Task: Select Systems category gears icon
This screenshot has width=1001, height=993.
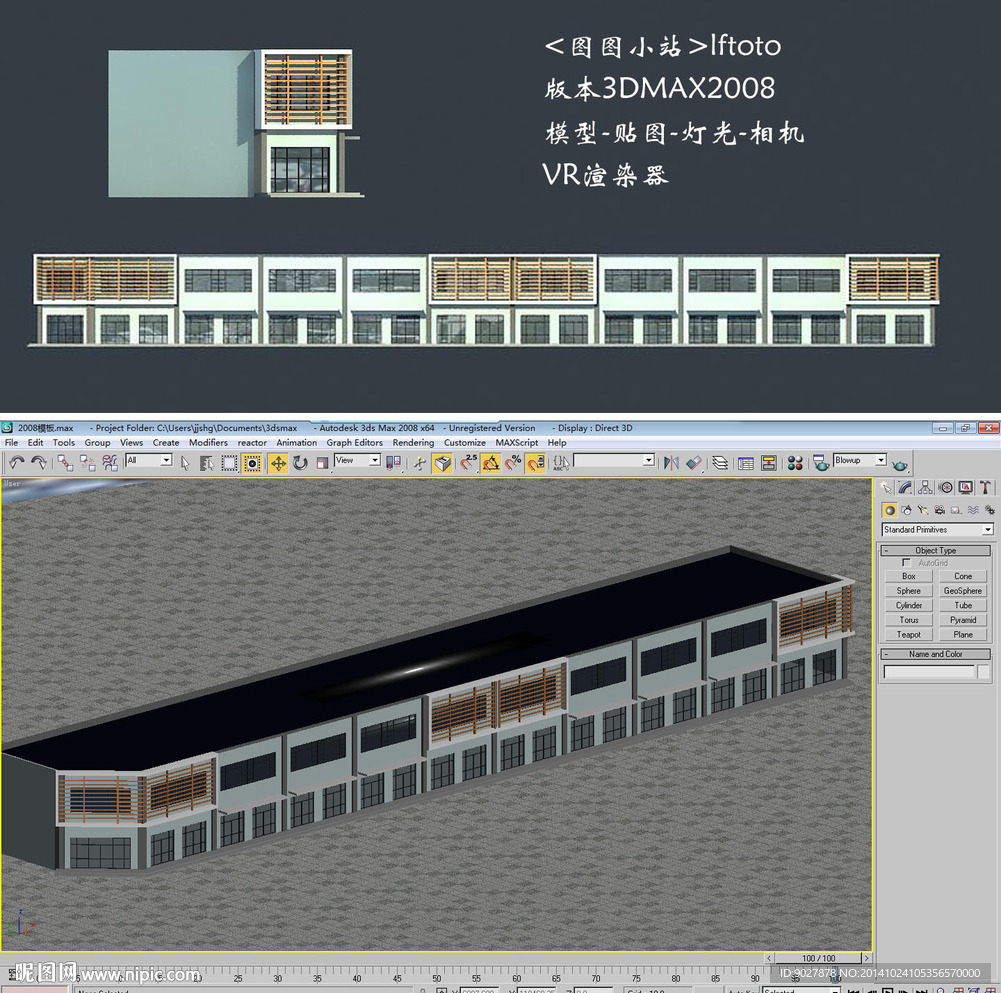Action: pos(989,510)
